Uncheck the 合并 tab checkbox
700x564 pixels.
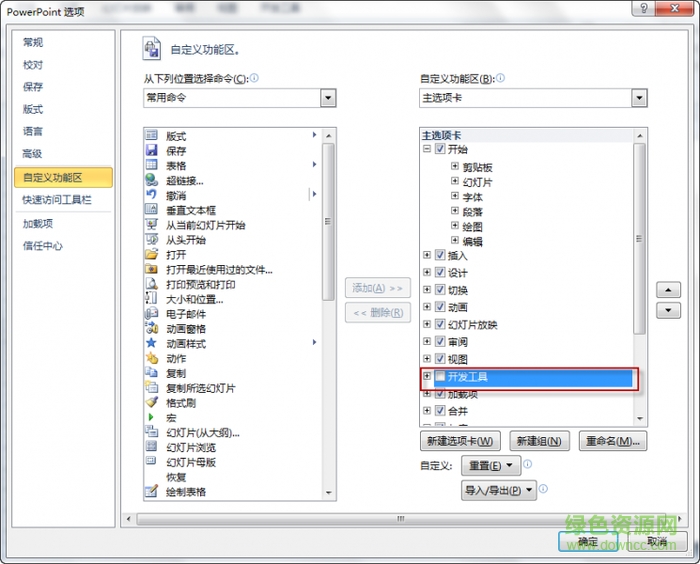click(440, 410)
